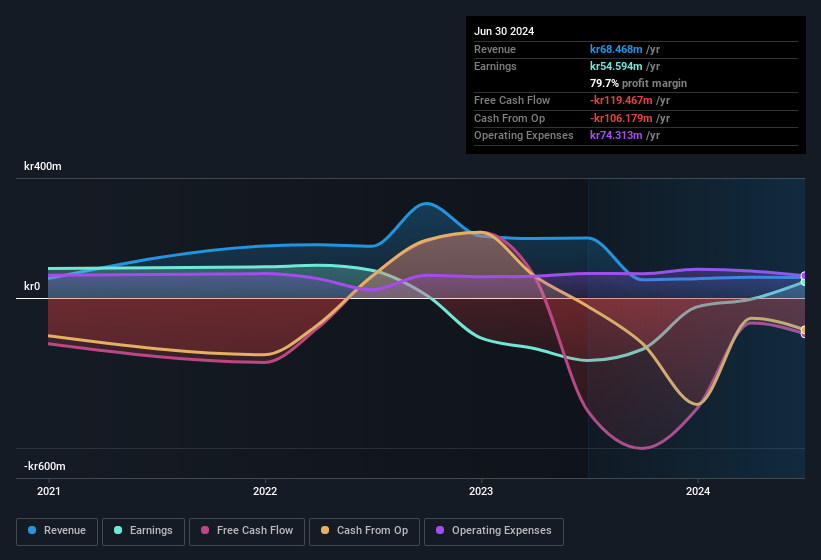821x560 pixels.
Task: Click the Earnings row label in tooltip
Action: click(x=495, y=66)
